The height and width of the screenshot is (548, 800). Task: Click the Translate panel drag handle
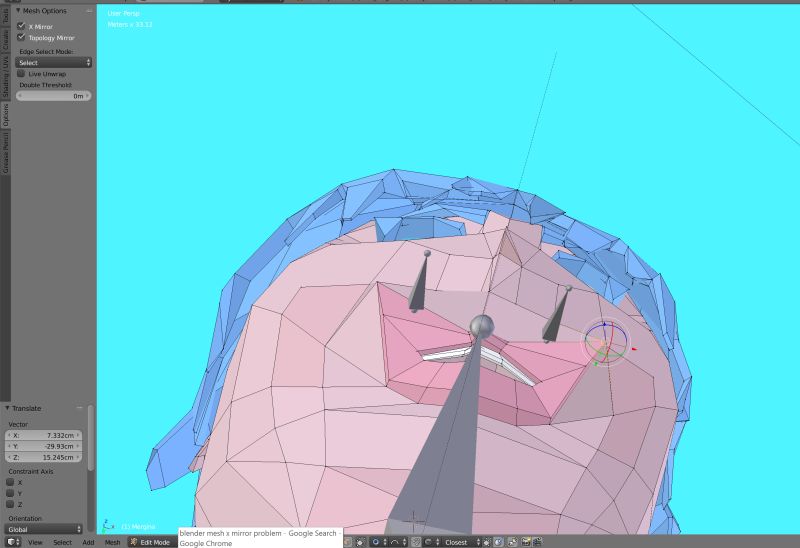click(x=80, y=408)
